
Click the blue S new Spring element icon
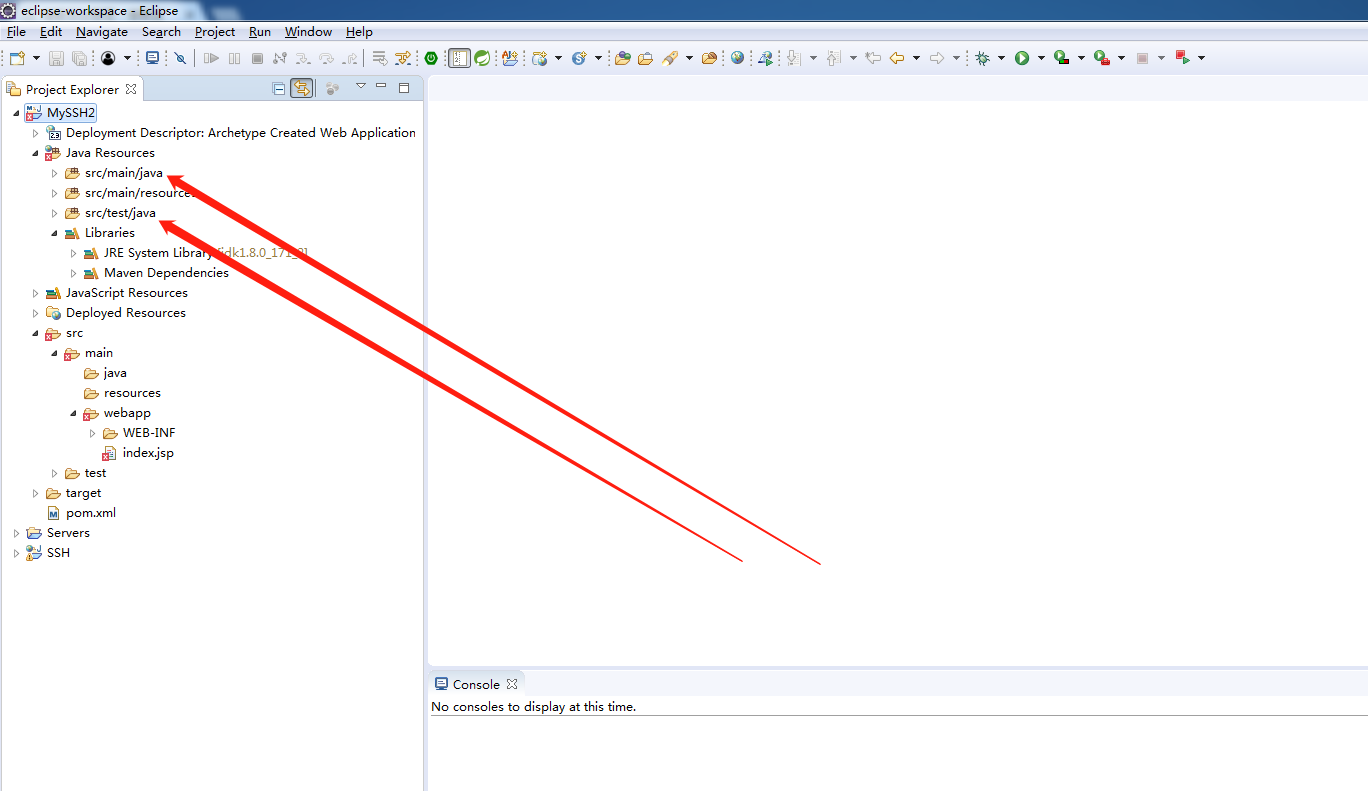pyautogui.click(x=579, y=58)
